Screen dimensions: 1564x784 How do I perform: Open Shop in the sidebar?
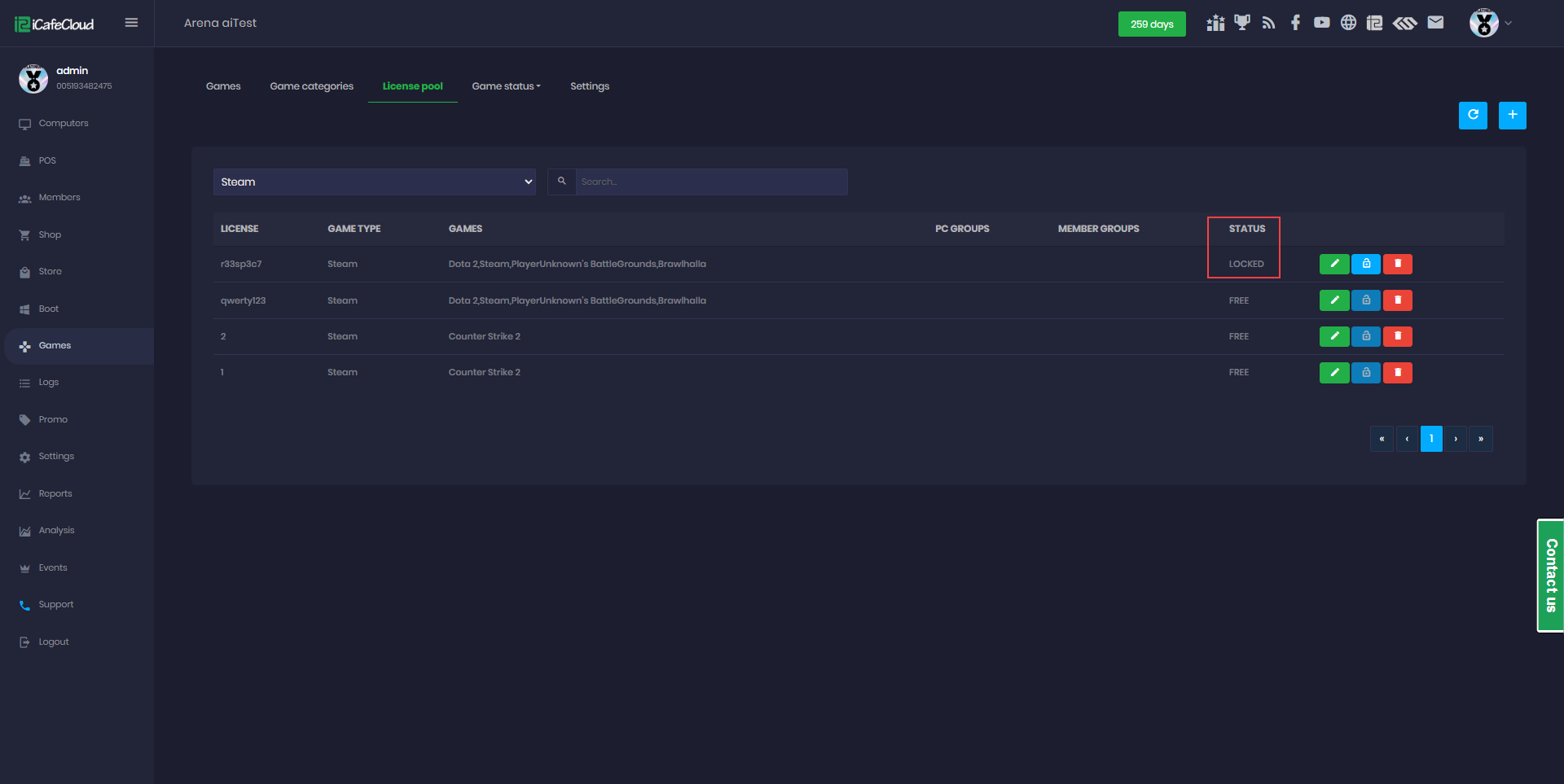50,235
